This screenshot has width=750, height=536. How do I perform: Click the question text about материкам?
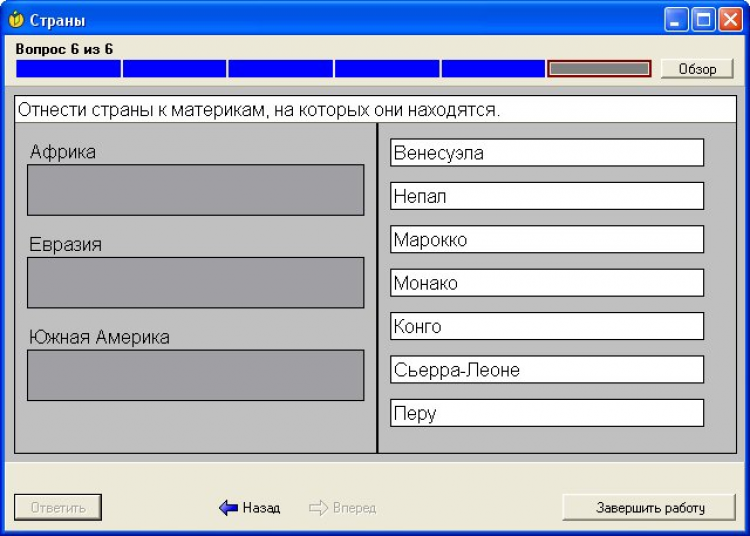[x=259, y=110]
